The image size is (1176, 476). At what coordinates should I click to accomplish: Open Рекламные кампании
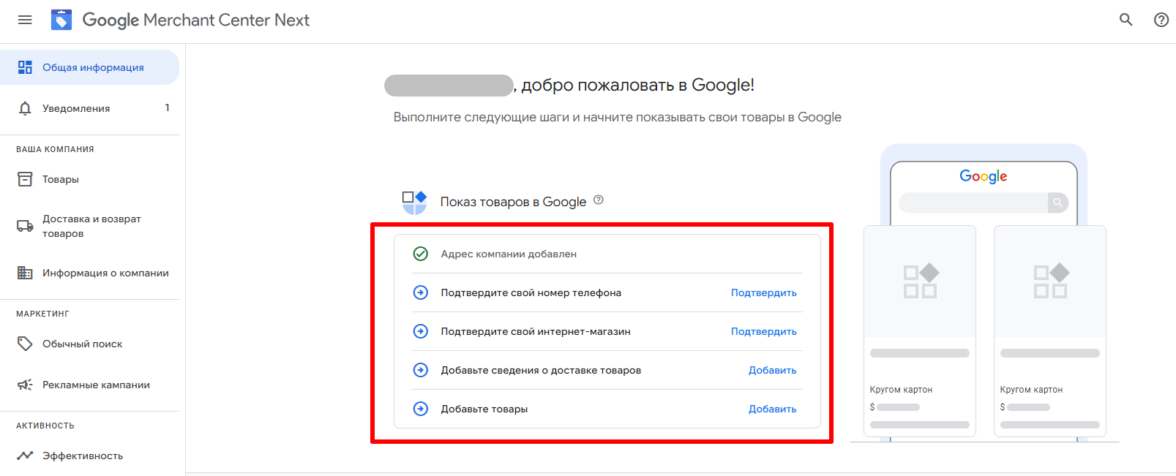(89, 385)
